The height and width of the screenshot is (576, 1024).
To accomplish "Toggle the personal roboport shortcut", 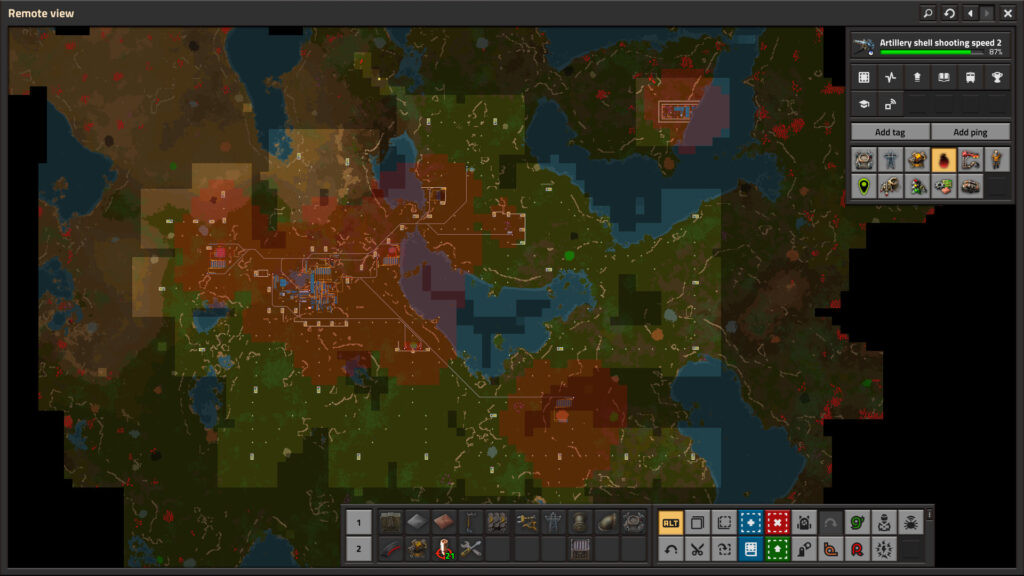I will tap(804, 522).
